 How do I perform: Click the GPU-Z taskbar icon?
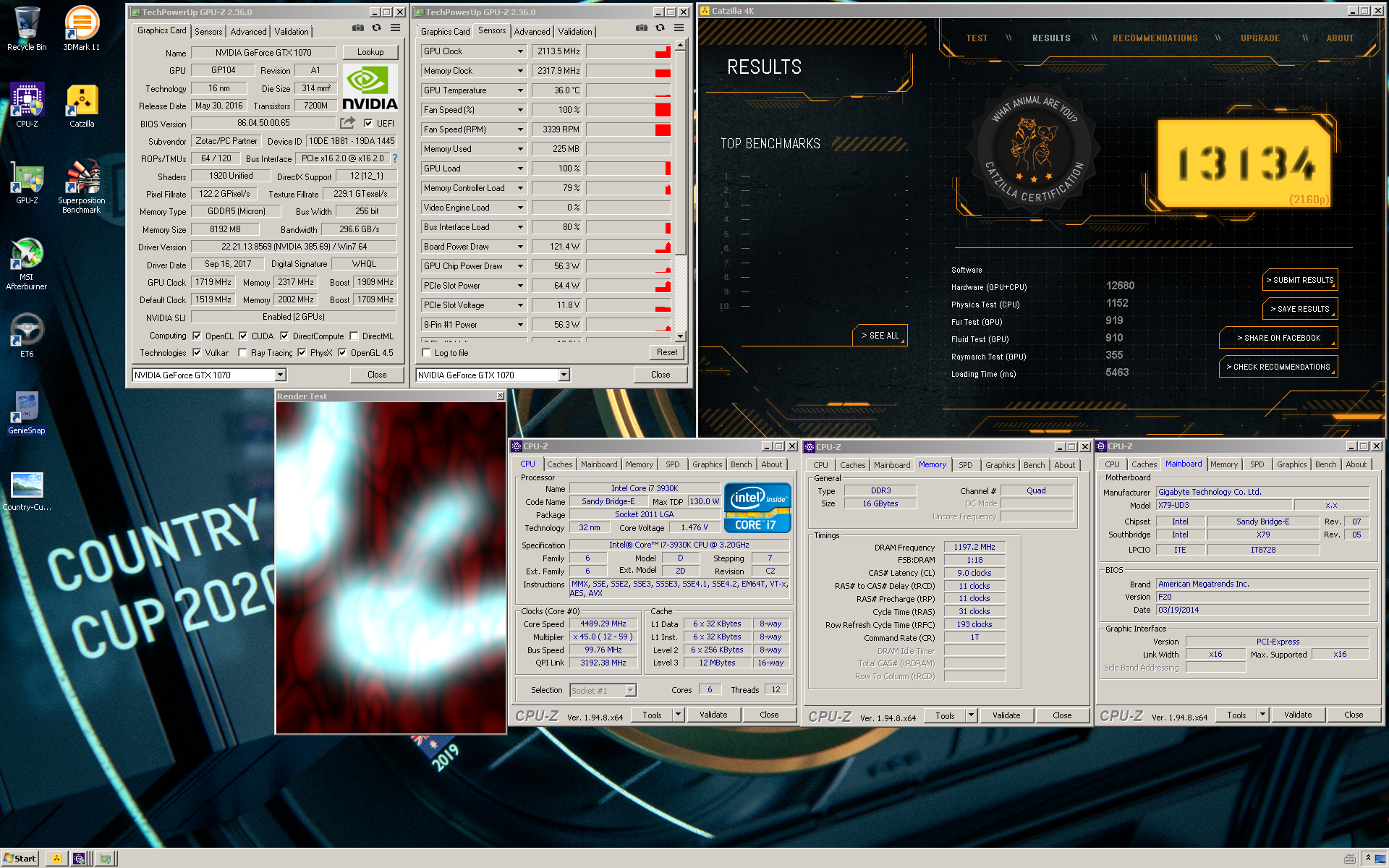[106, 859]
